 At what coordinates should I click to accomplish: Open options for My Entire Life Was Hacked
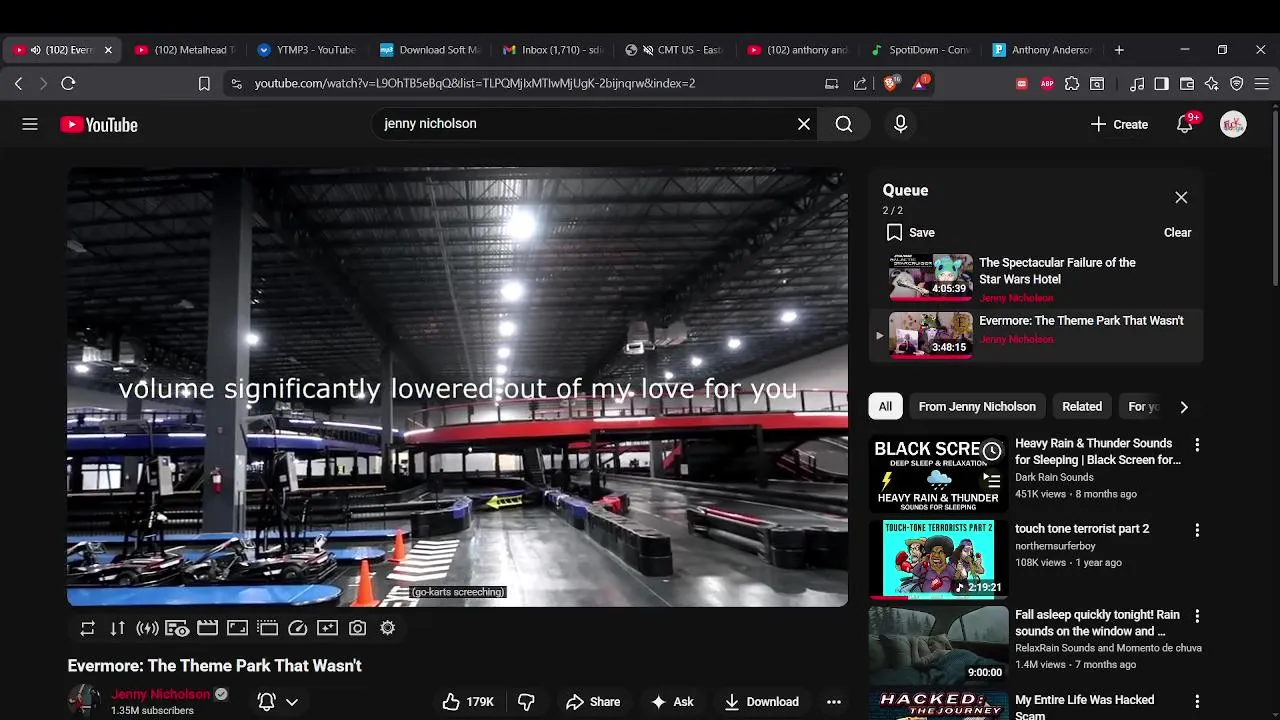tap(1197, 702)
